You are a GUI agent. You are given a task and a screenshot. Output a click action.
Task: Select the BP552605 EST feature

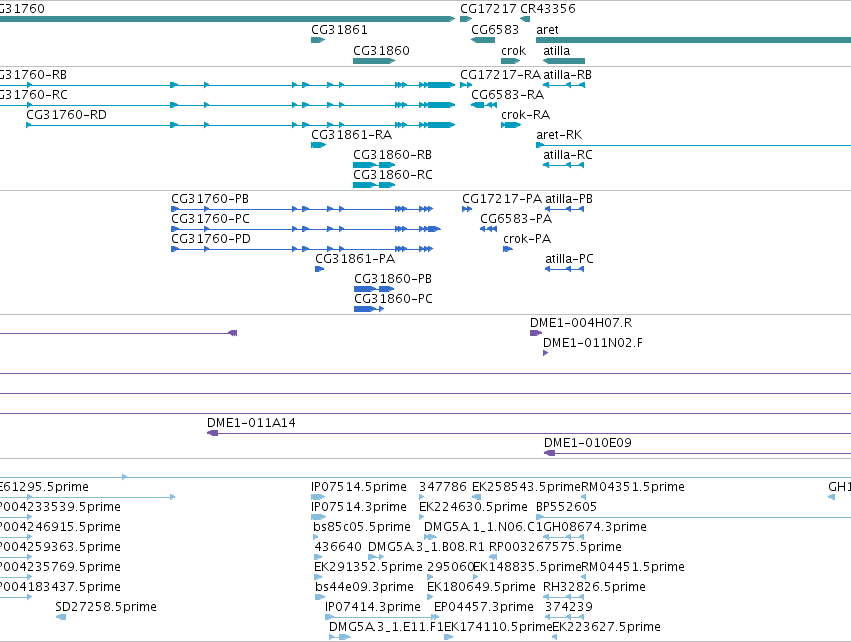coord(694,517)
